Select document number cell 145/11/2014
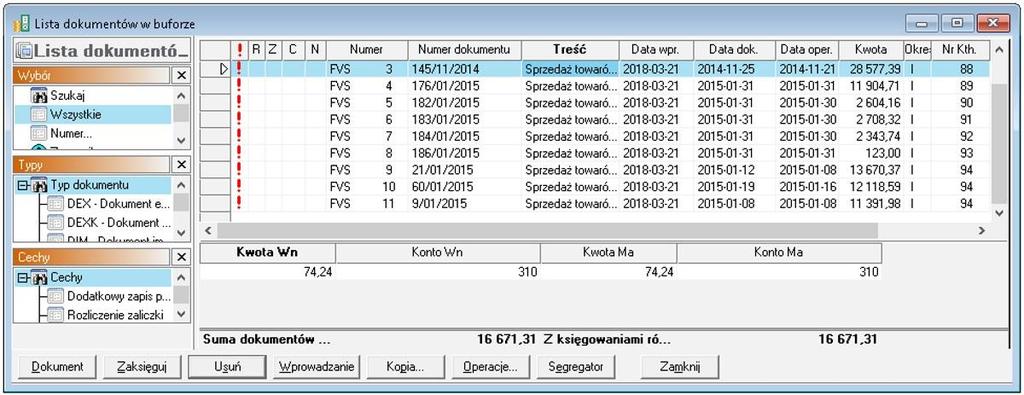 click(x=464, y=69)
